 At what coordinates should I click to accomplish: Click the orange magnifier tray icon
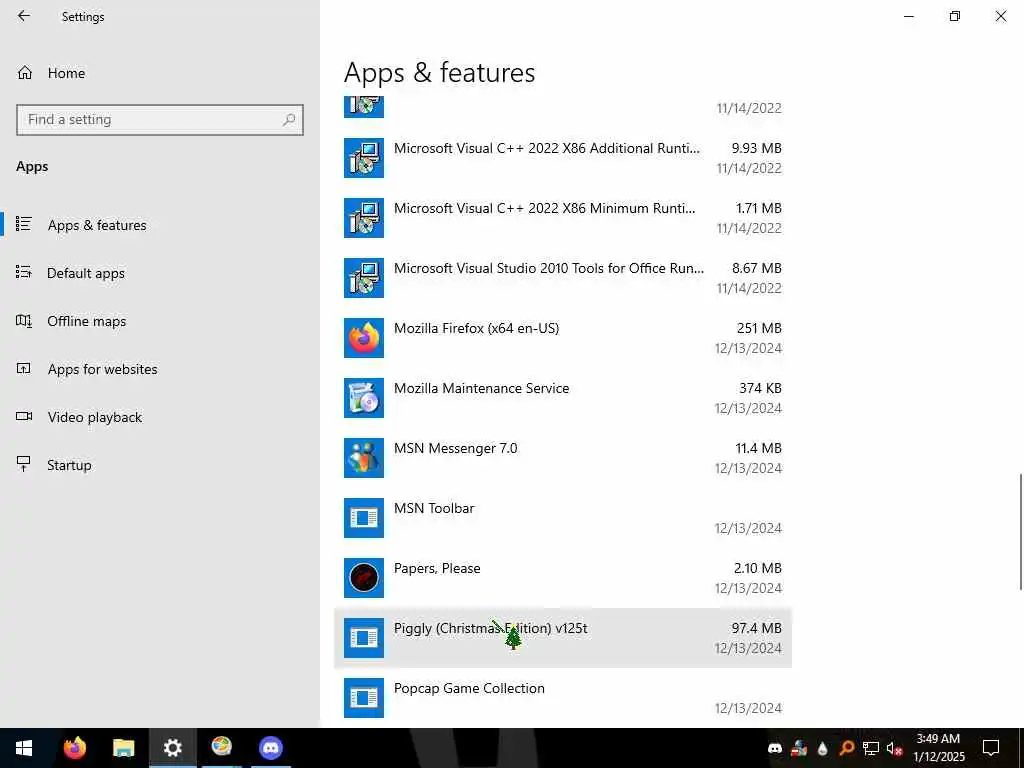846,748
